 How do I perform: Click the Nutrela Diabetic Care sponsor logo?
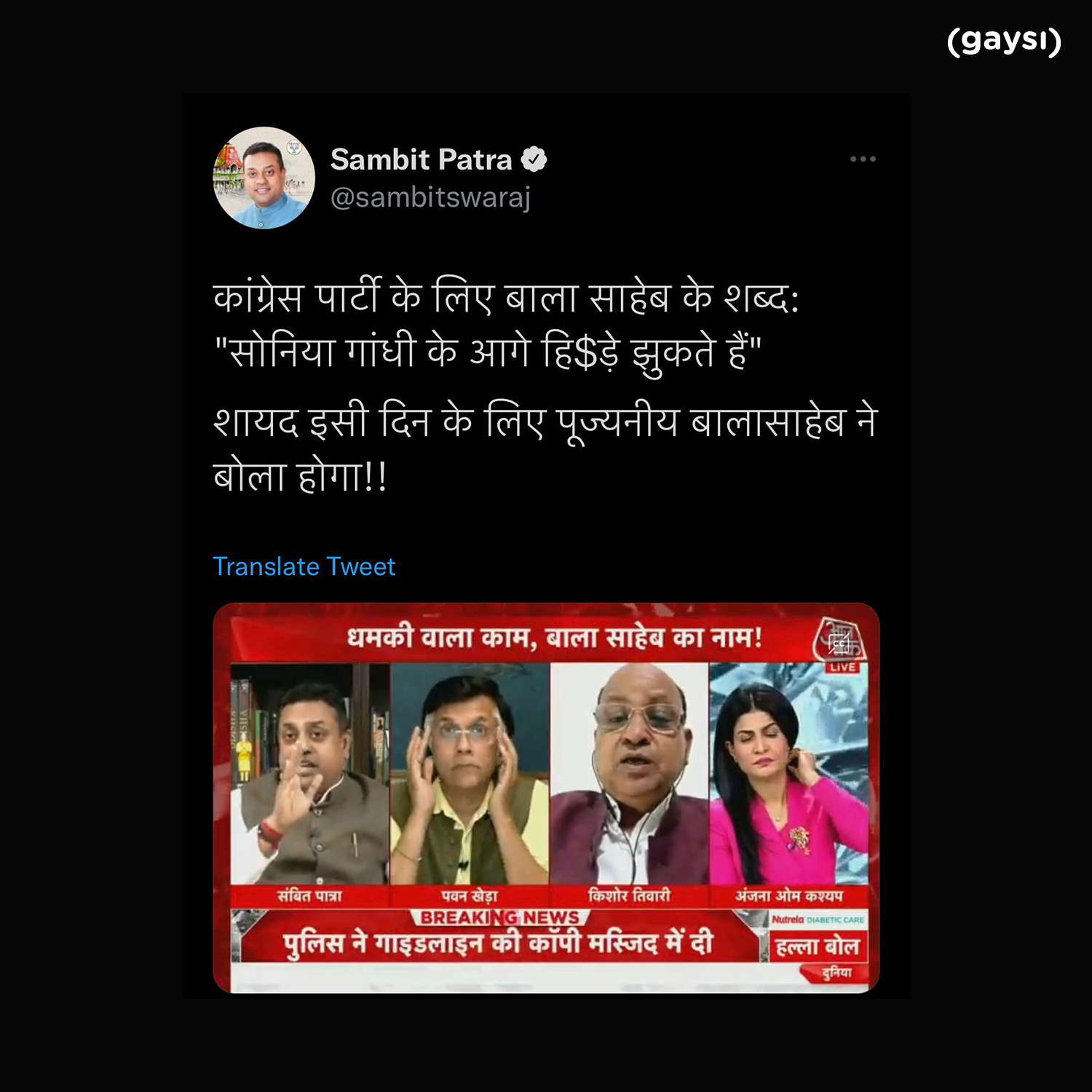(818, 919)
